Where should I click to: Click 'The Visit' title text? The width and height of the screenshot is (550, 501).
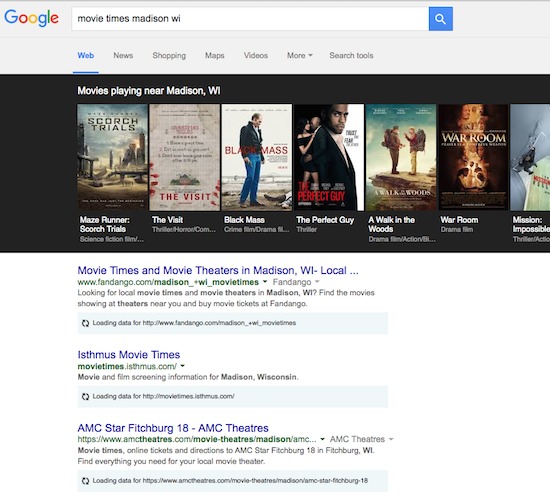[x=167, y=220]
